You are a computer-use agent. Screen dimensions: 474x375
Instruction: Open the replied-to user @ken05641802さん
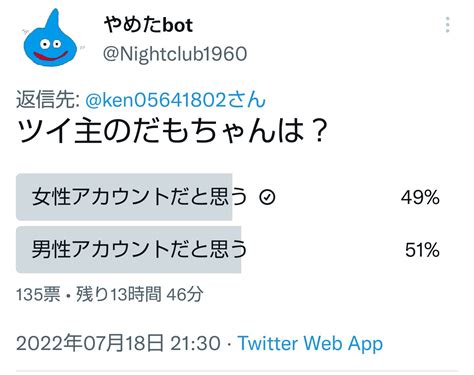pyautogui.click(x=175, y=100)
